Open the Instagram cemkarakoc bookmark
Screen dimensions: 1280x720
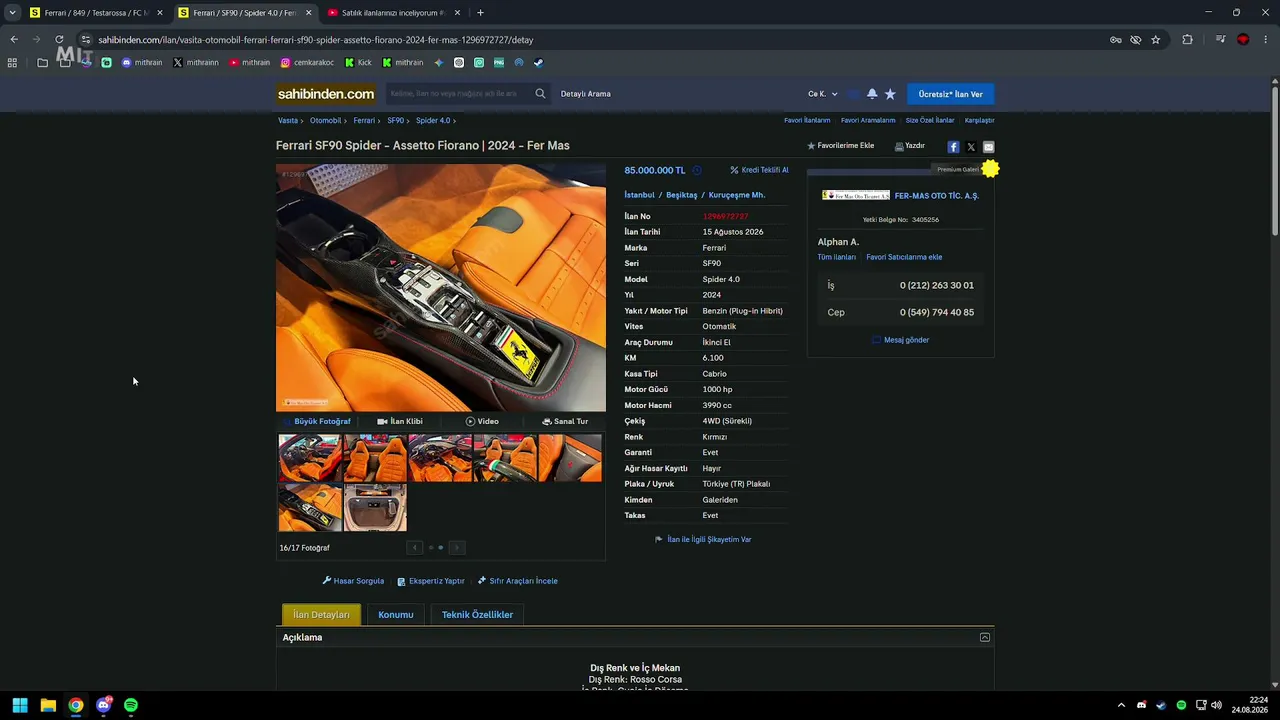point(308,62)
